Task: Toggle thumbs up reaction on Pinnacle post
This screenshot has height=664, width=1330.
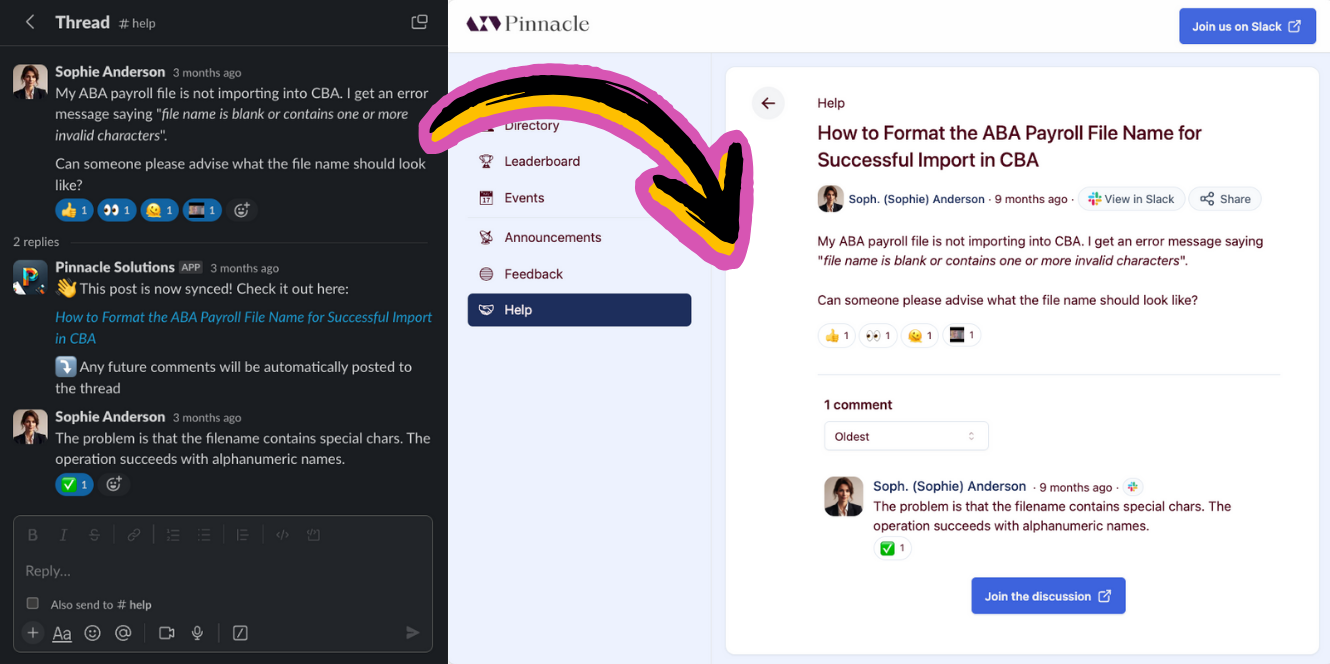Action: click(835, 336)
